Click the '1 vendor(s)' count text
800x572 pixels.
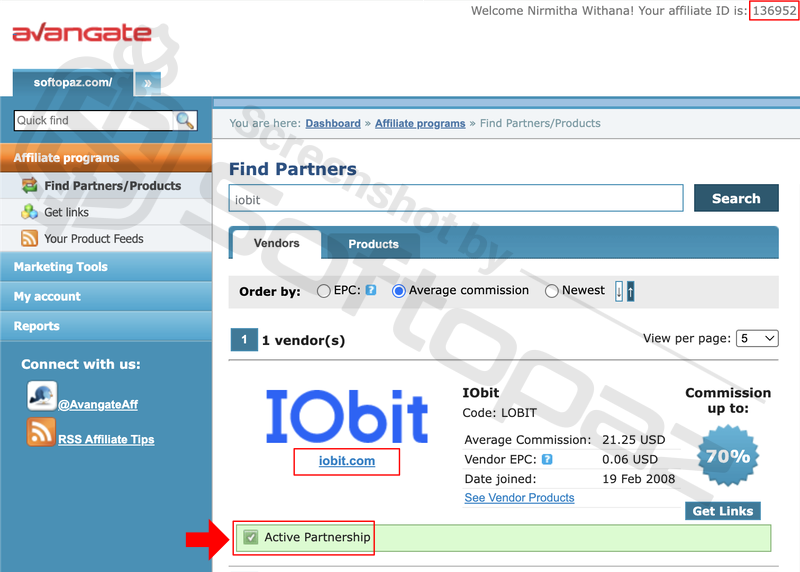tap(304, 340)
